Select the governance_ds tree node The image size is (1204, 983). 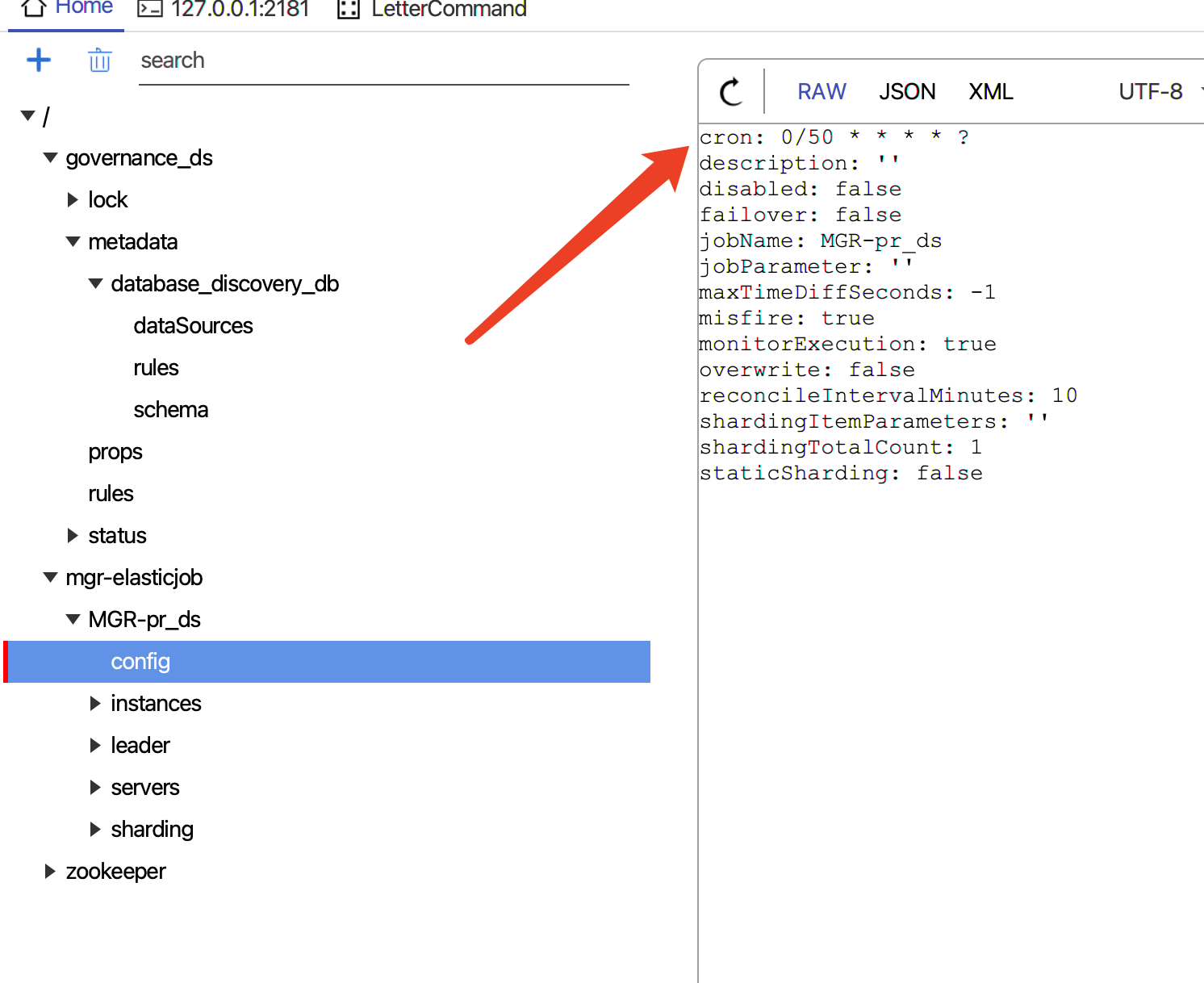click(x=139, y=158)
